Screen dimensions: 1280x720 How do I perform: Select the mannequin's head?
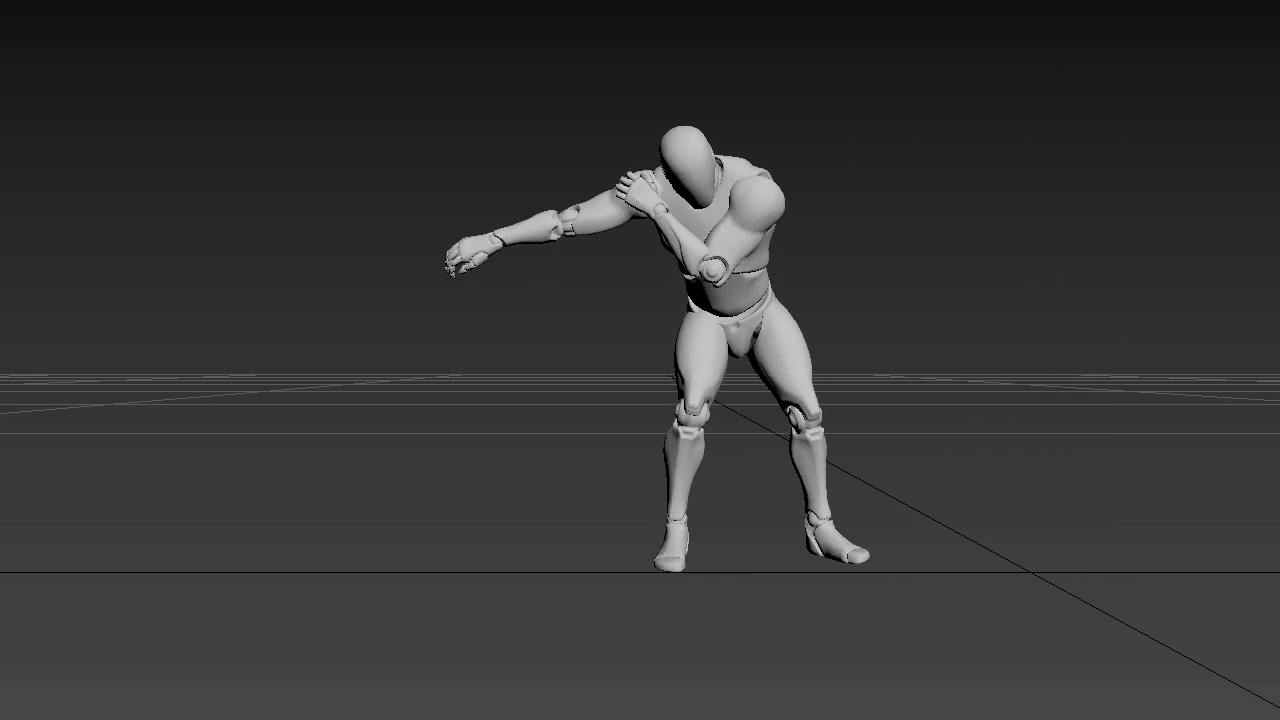click(689, 166)
